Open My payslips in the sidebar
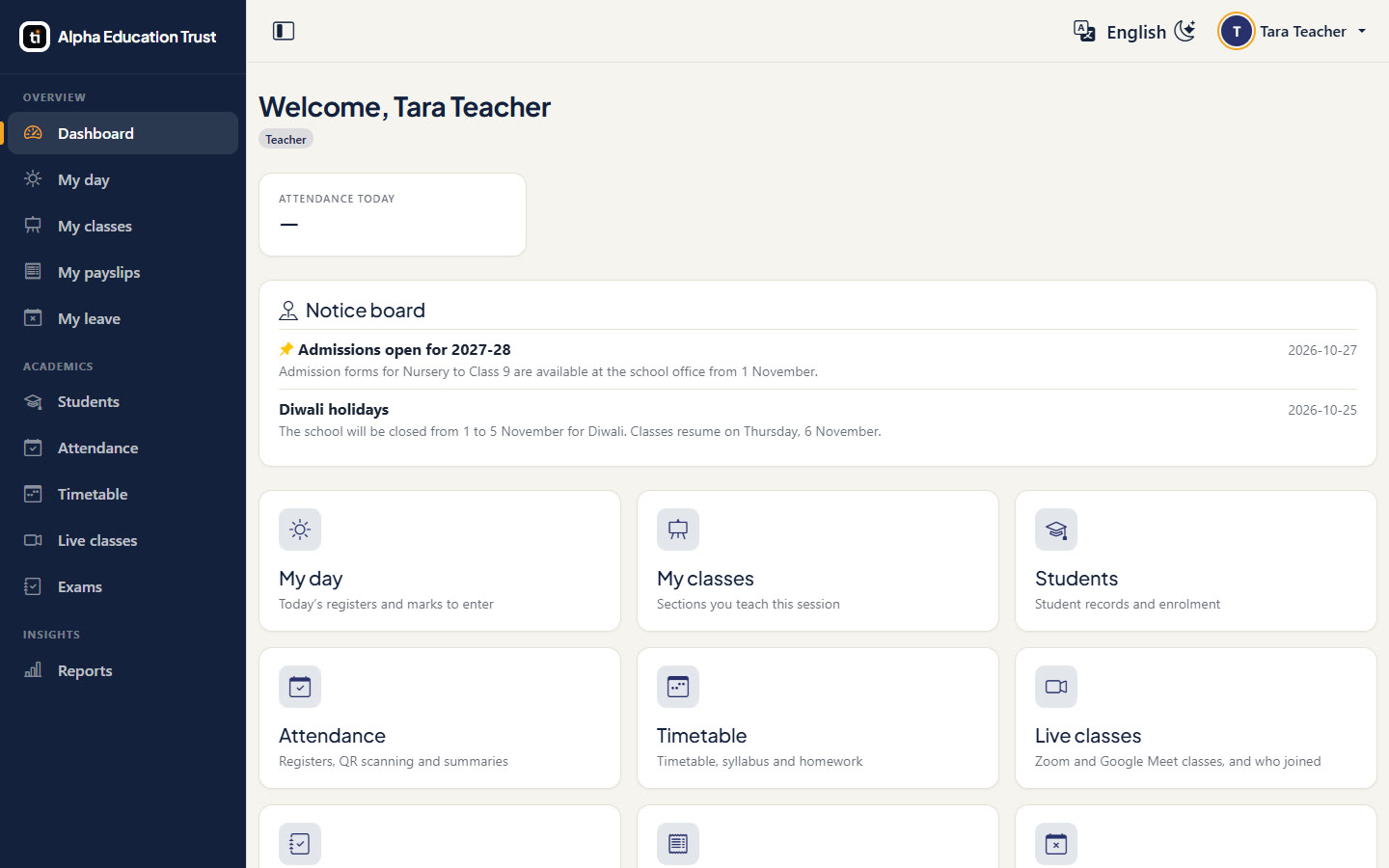This screenshot has width=1389, height=868. click(x=123, y=272)
